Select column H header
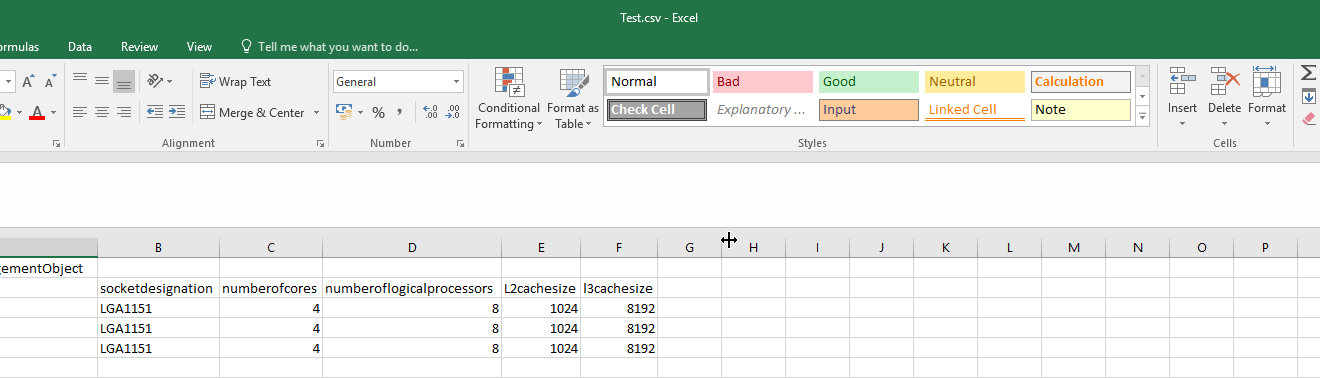The width and height of the screenshot is (1320, 378). [x=753, y=247]
